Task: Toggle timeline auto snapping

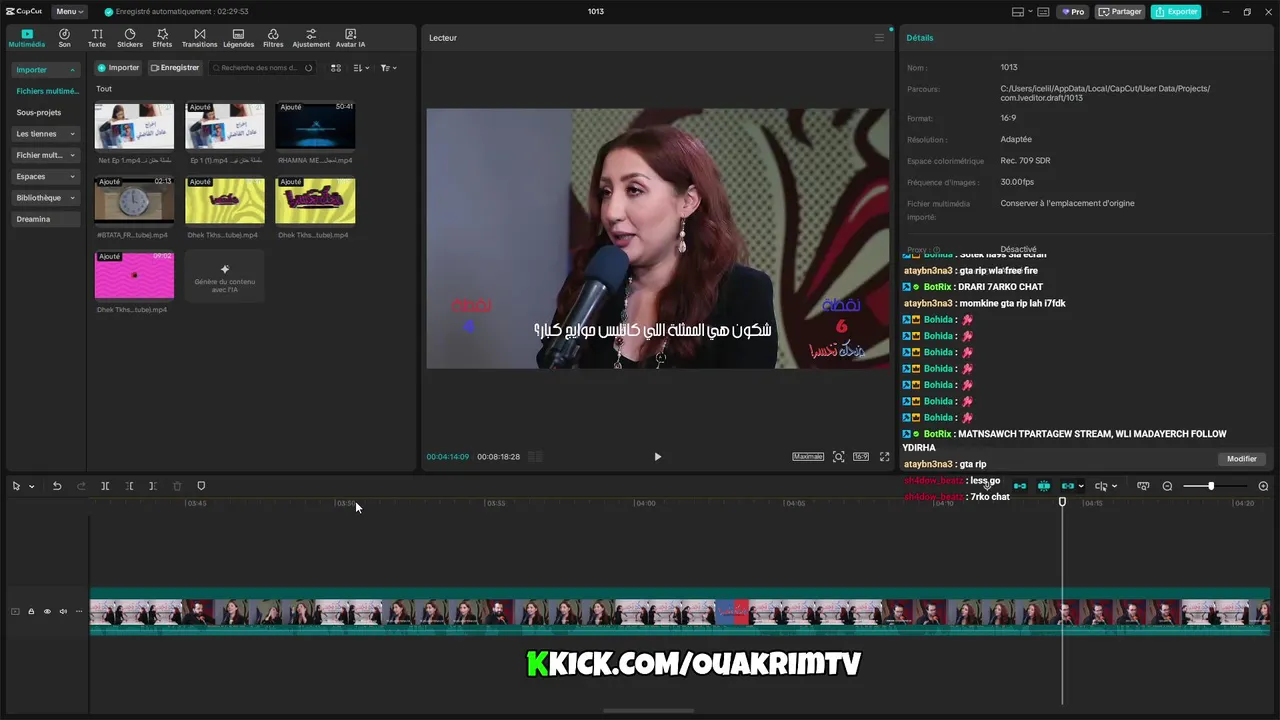Action: click(x=1044, y=486)
